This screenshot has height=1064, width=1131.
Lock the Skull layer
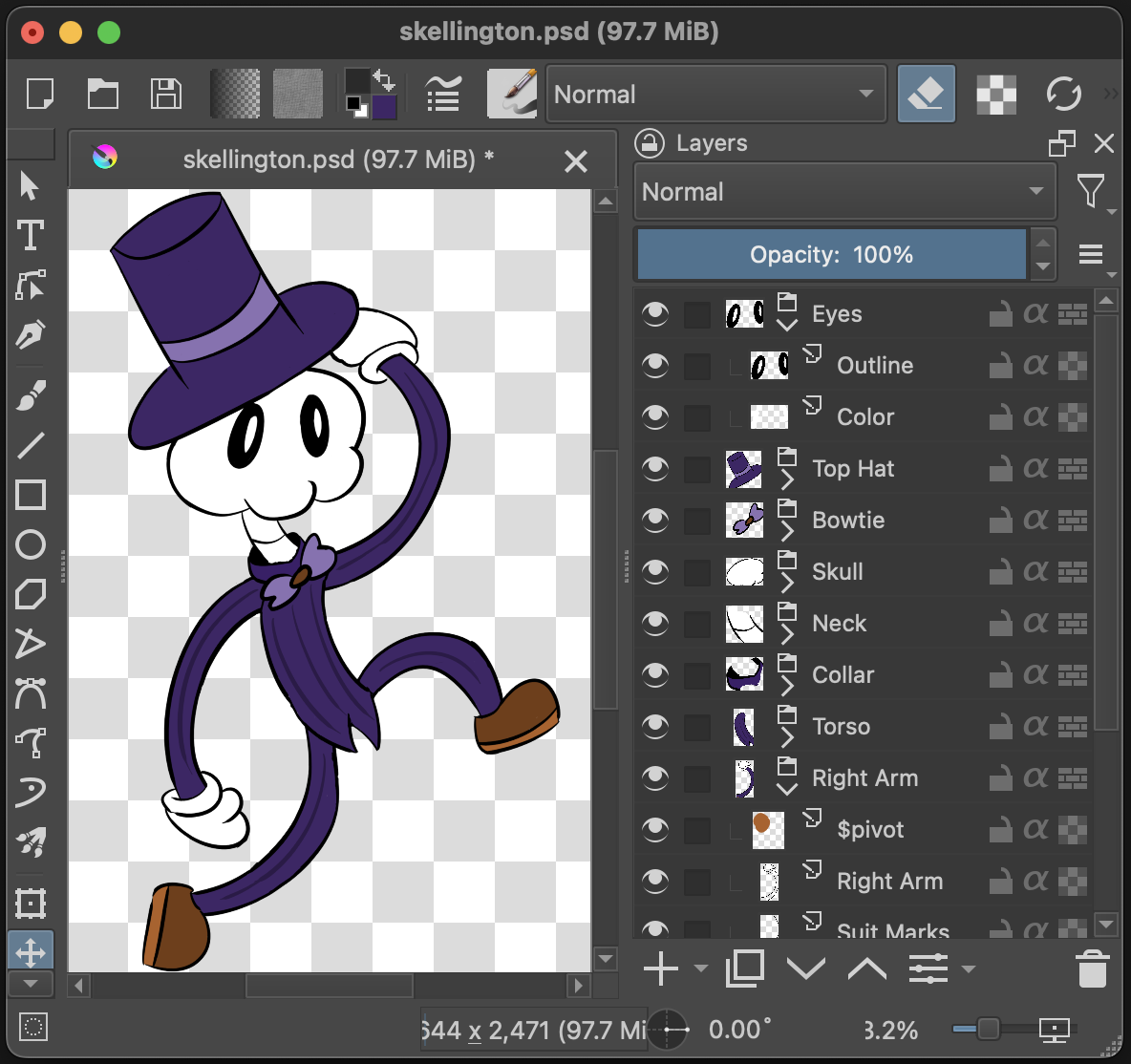click(x=1000, y=571)
